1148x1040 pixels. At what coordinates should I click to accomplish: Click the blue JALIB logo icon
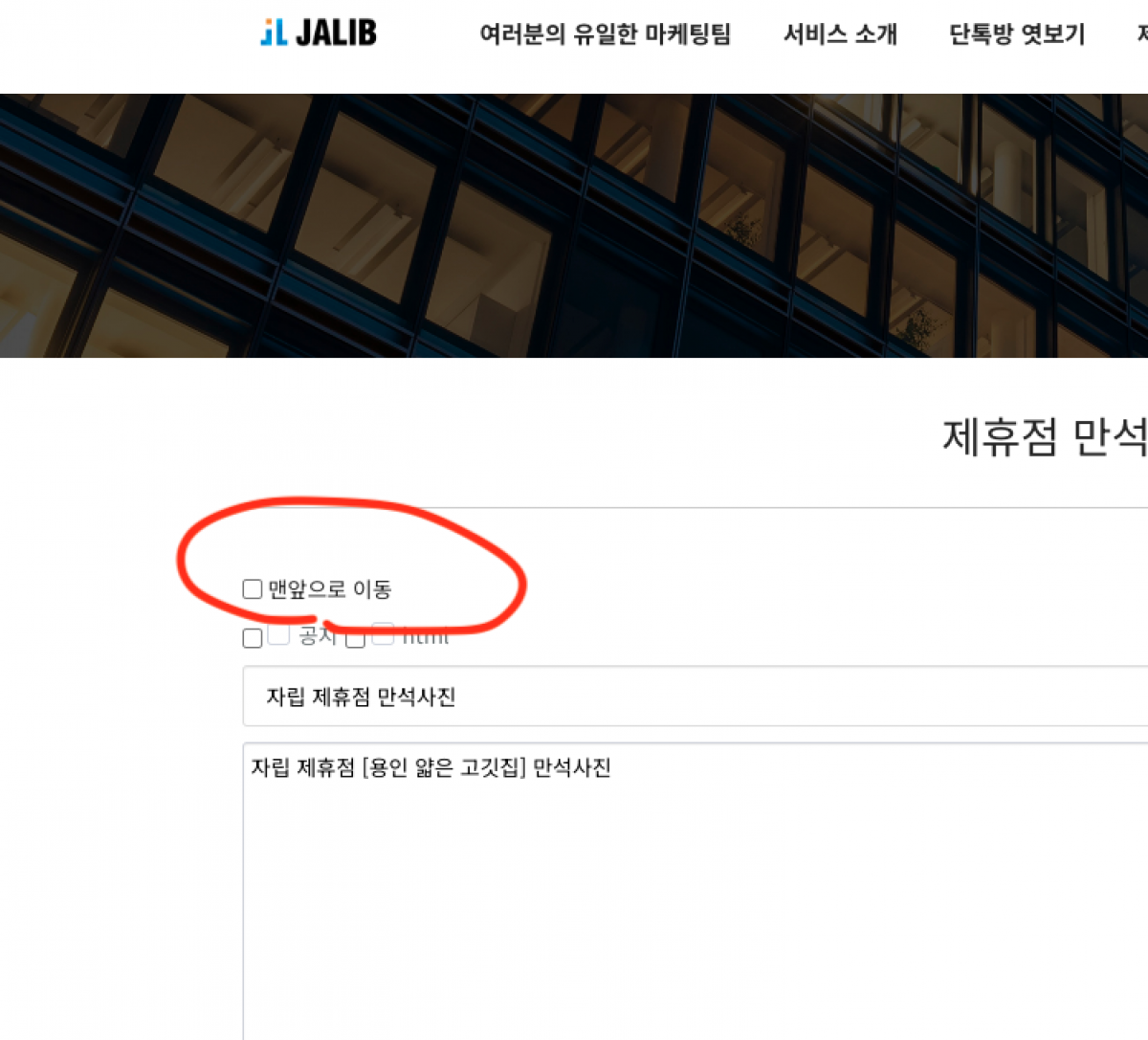(274, 33)
